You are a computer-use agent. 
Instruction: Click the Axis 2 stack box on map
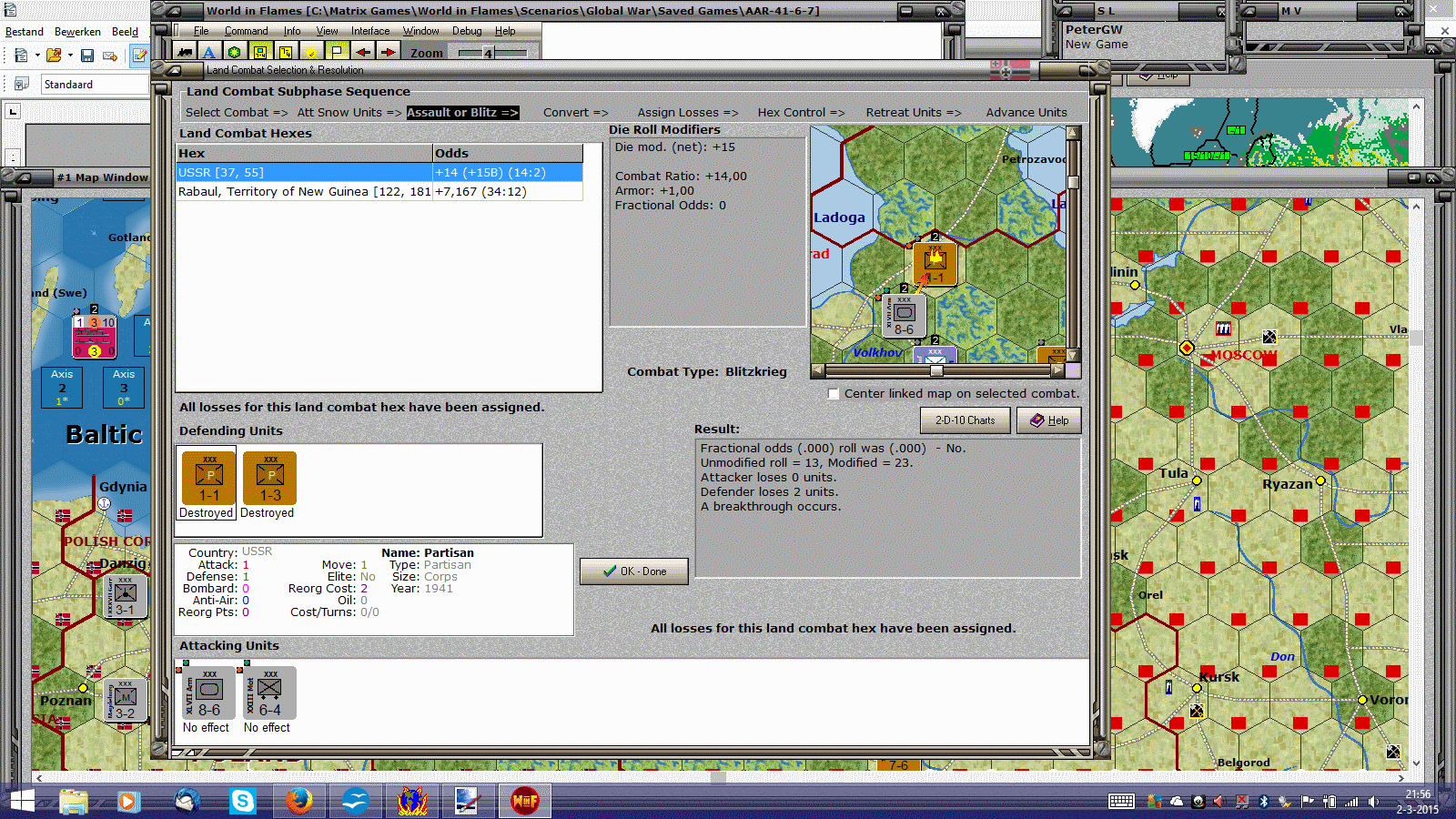click(x=62, y=387)
